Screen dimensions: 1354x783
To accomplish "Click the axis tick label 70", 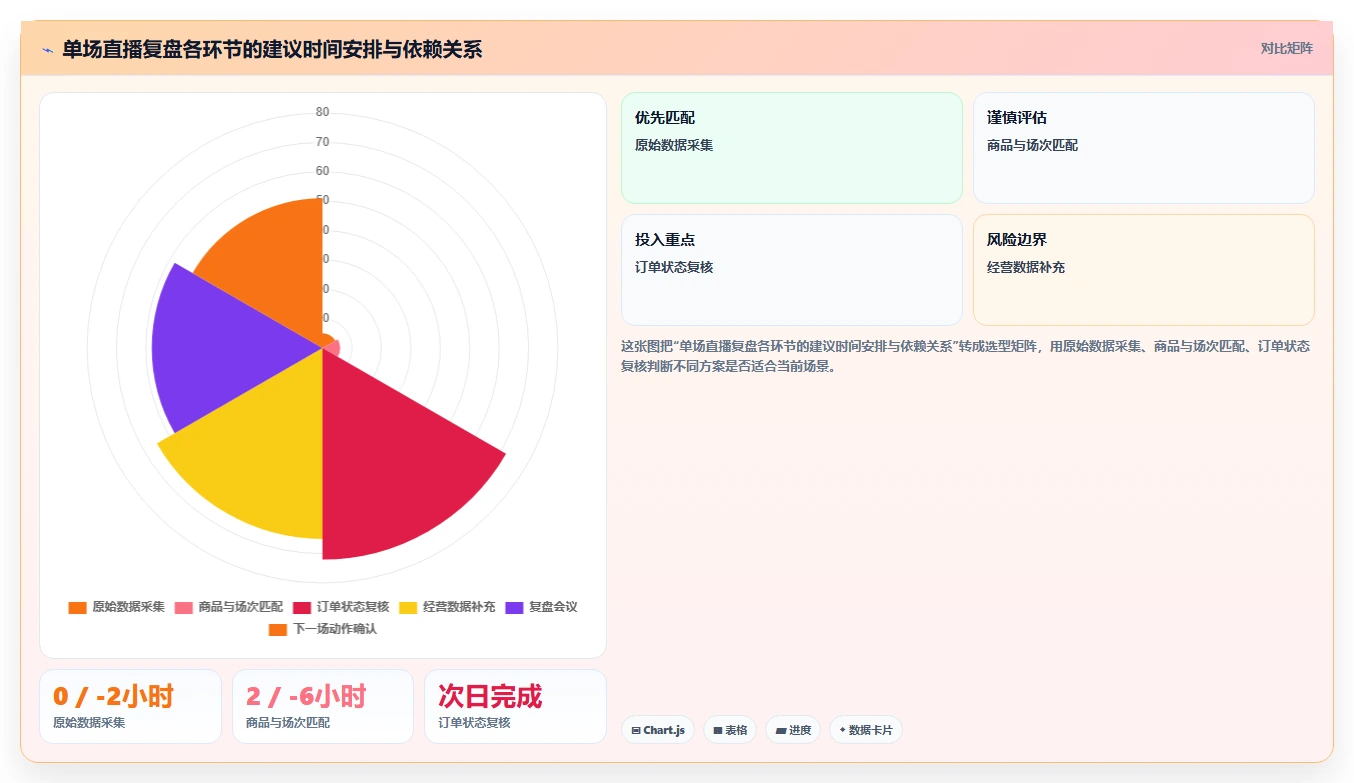I will point(322,142).
